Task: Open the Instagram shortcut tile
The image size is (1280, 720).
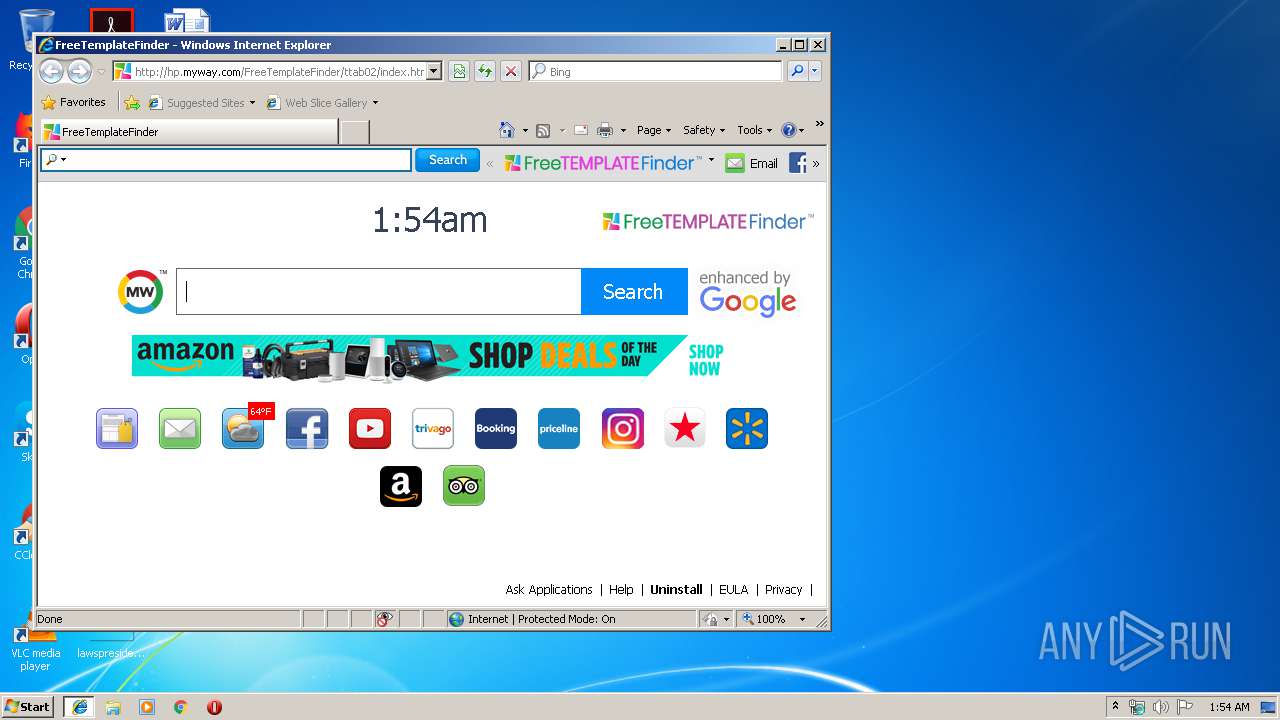Action: [622, 429]
